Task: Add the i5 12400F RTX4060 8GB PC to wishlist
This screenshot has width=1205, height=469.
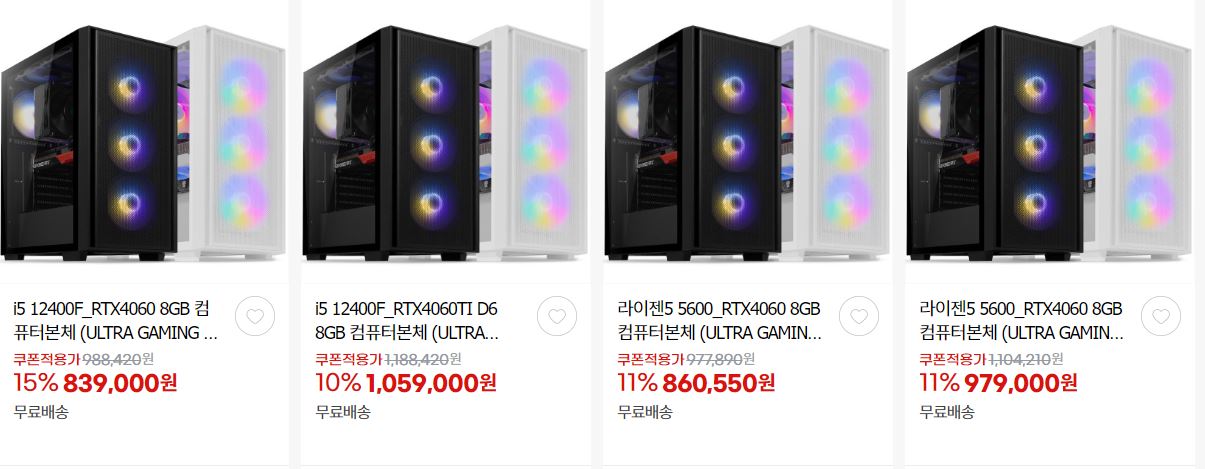Action: (255, 316)
